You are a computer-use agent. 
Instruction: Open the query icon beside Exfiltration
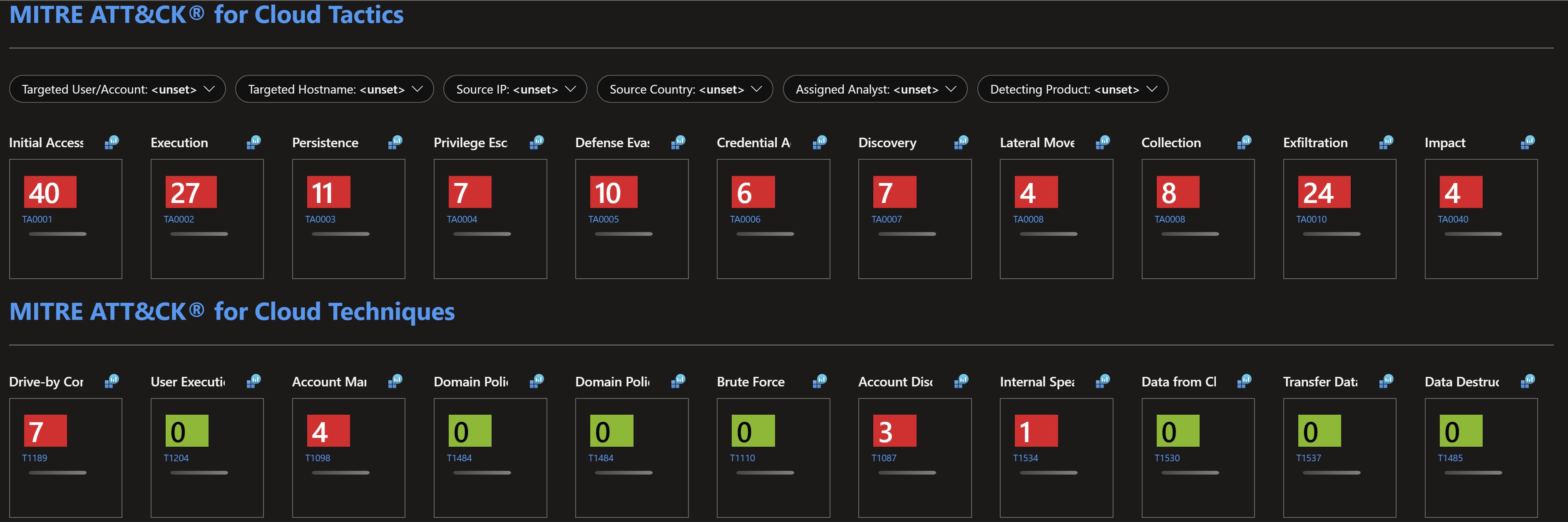(1387, 142)
